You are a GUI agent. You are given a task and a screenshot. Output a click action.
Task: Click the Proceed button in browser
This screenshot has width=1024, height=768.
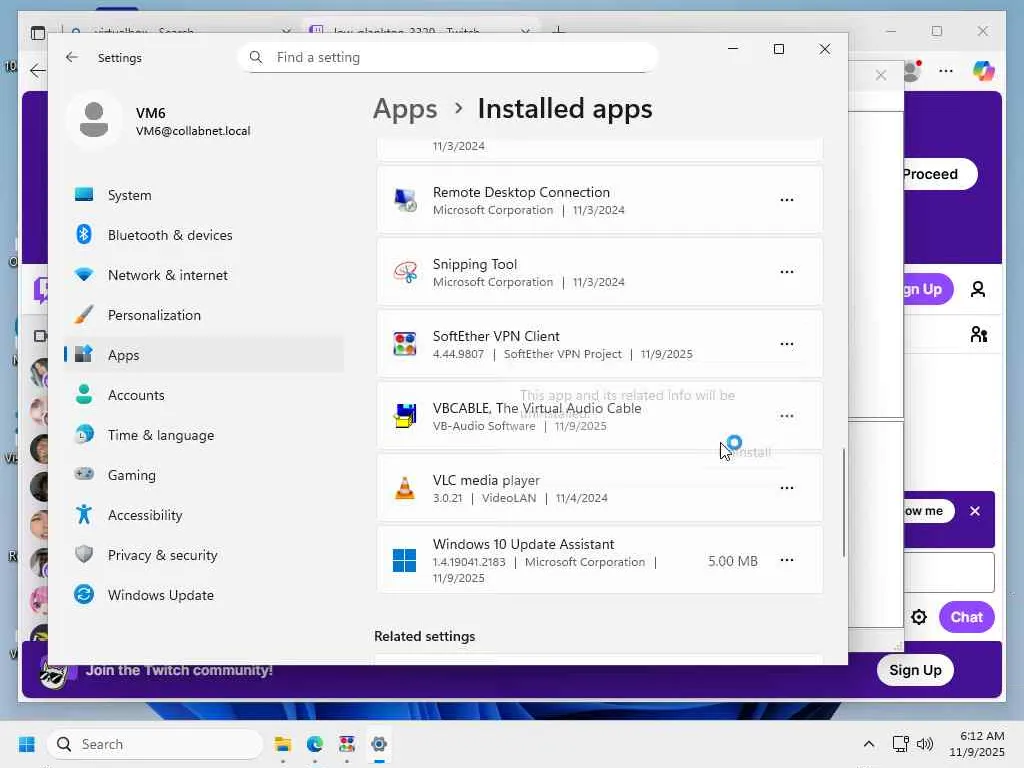tap(939, 174)
